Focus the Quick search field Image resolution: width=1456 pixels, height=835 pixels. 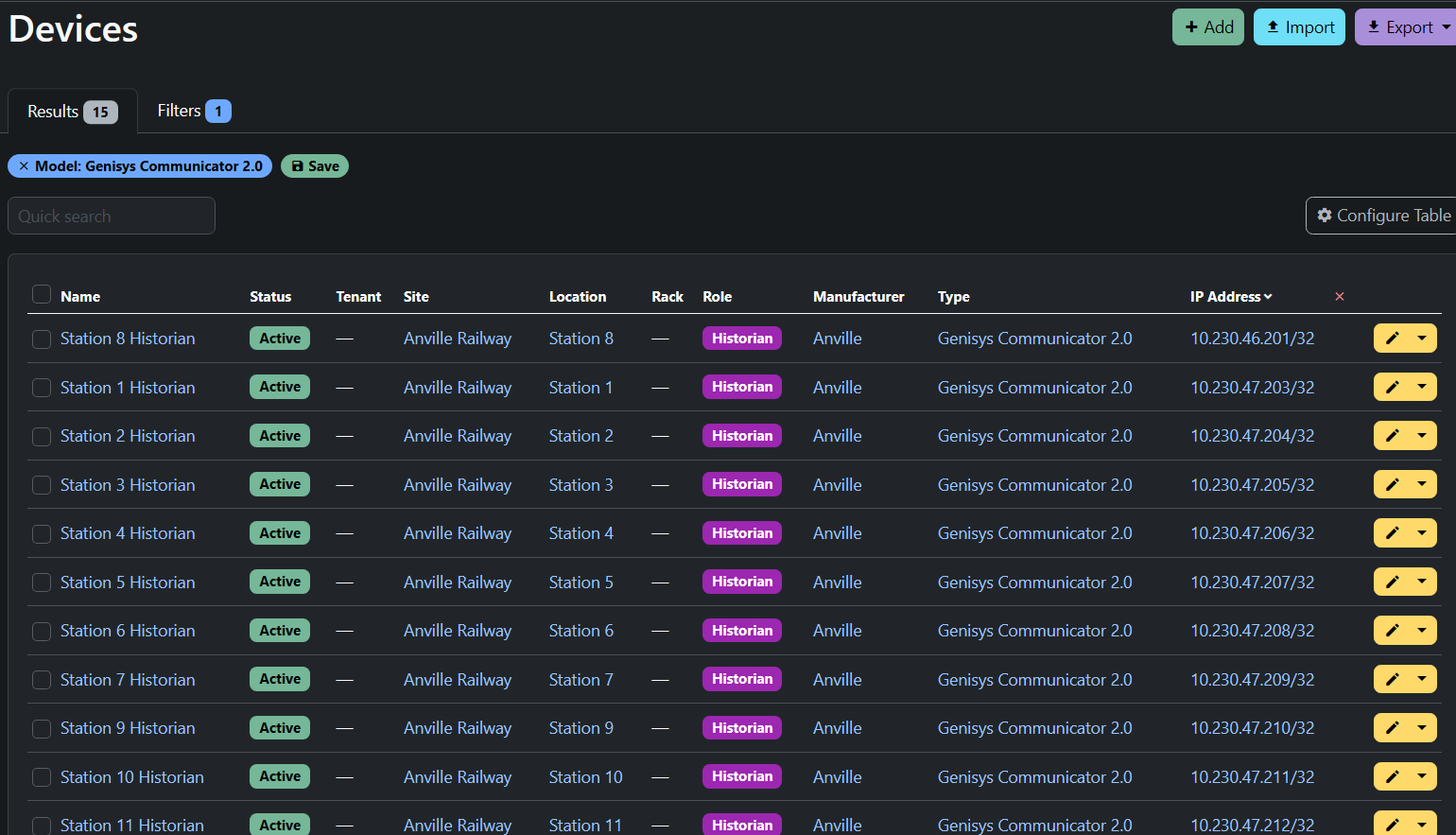112,216
